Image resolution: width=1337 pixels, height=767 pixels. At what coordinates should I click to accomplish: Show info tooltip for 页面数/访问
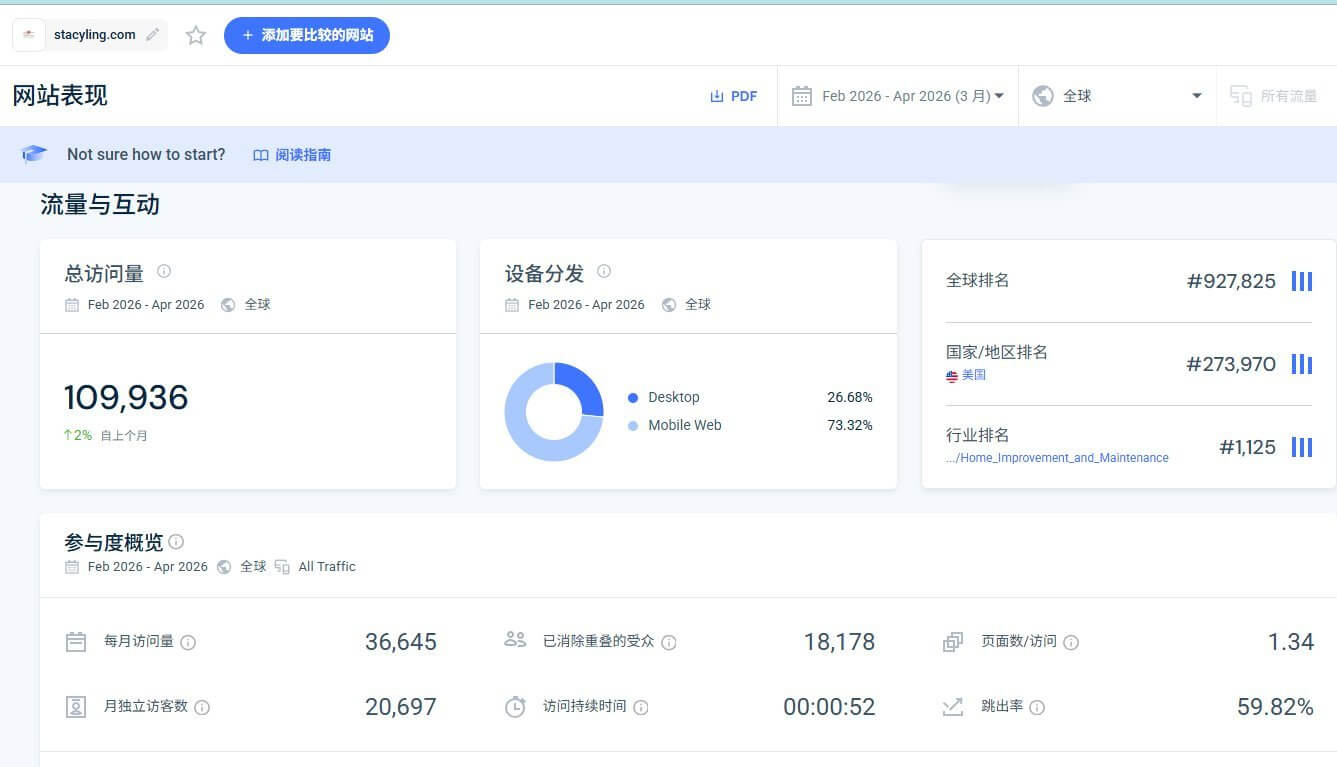point(1071,642)
